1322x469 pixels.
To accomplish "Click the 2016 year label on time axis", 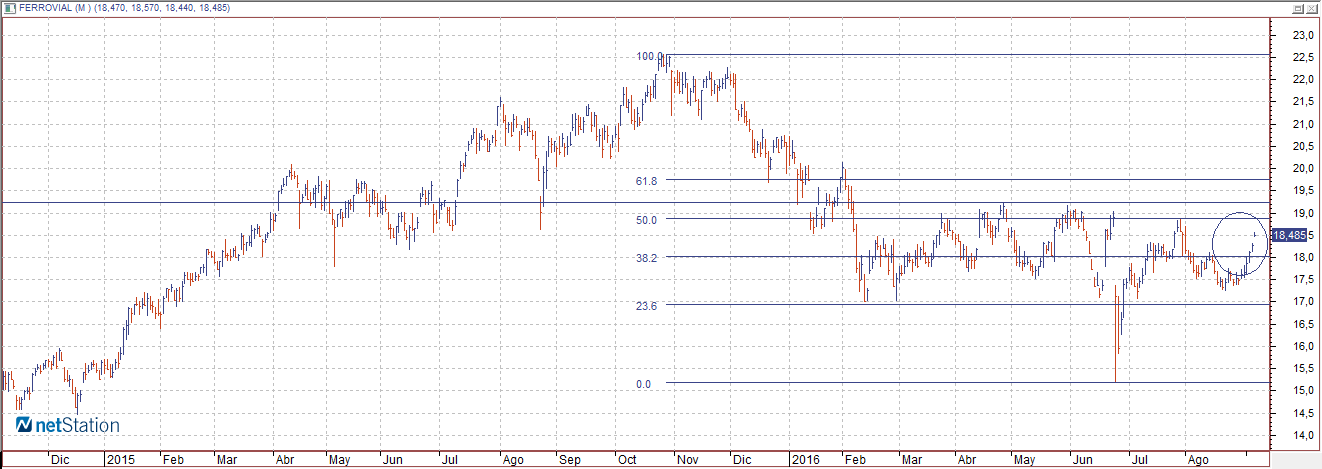I will pos(805,461).
